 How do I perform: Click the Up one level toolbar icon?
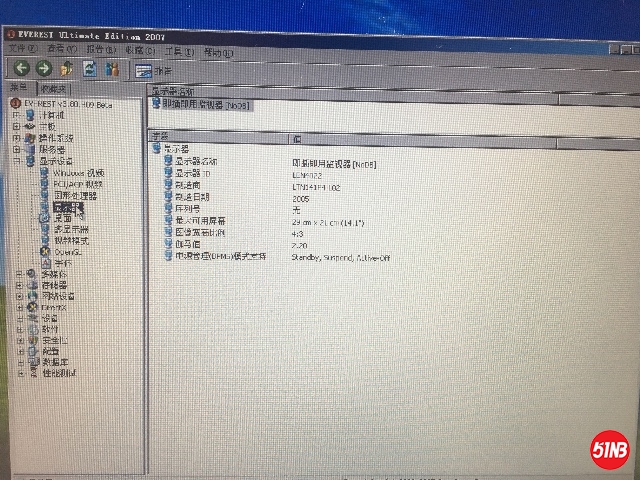(x=67, y=69)
